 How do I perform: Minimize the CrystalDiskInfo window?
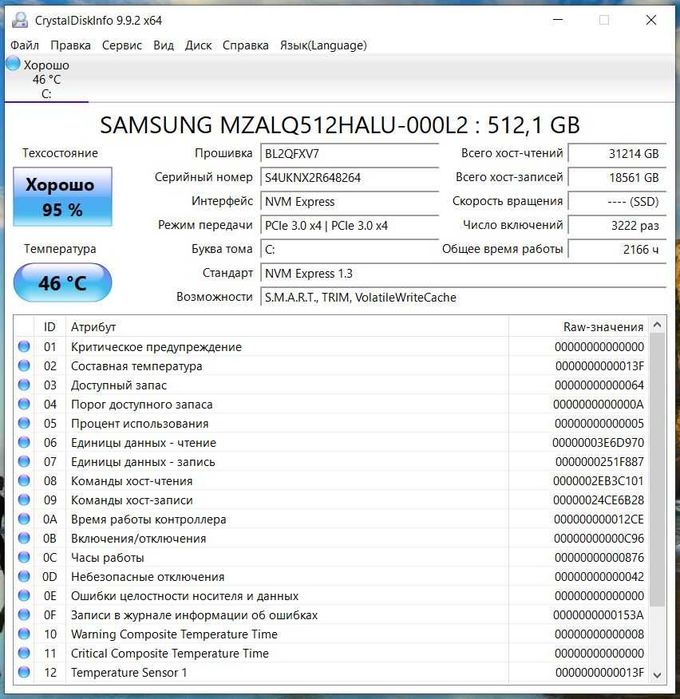point(558,20)
